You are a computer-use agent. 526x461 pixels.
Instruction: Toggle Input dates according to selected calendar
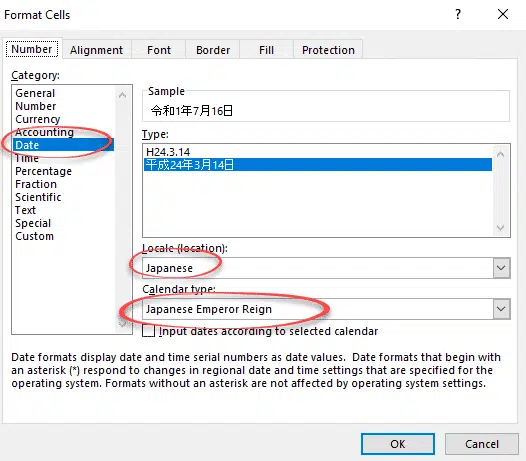pyautogui.click(x=148, y=331)
